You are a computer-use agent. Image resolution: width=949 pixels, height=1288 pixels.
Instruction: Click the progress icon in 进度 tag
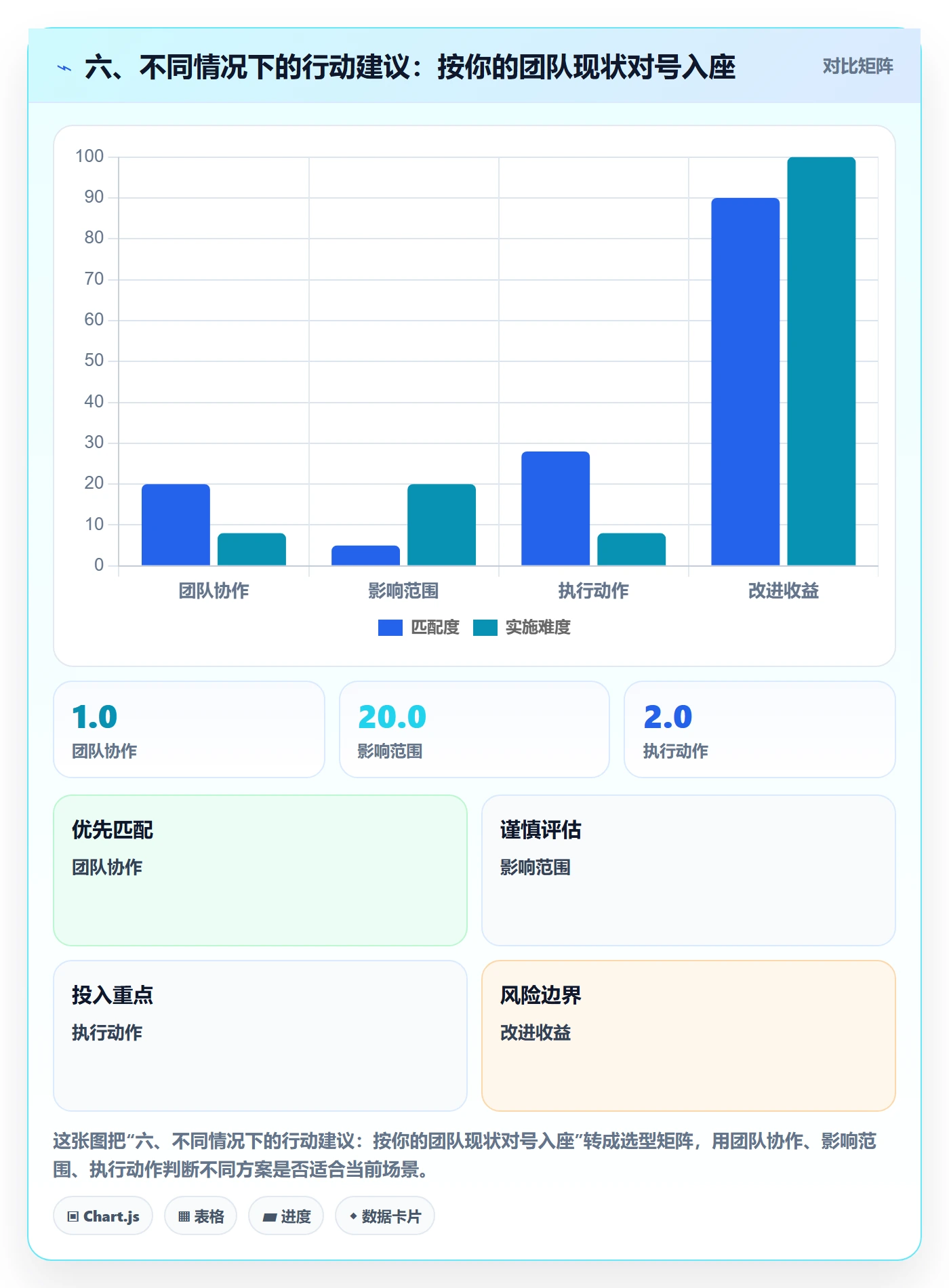click(x=270, y=1217)
